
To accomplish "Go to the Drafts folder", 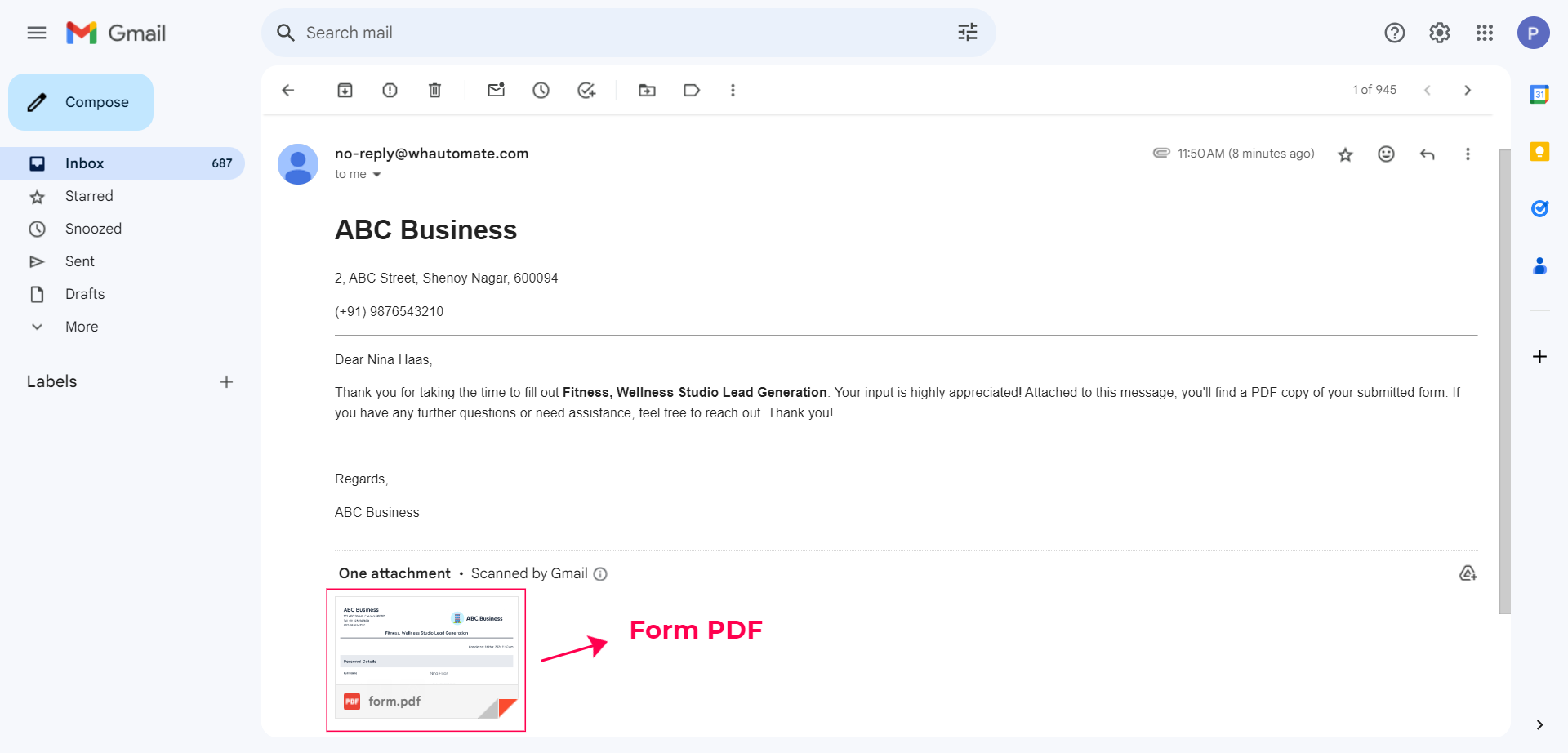I will (x=85, y=294).
